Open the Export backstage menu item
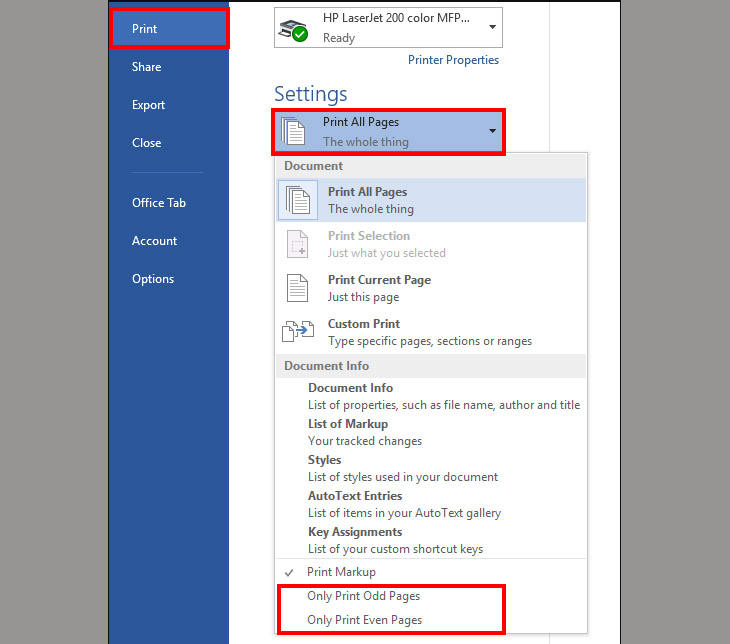The width and height of the screenshot is (730, 644). [148, 105]
